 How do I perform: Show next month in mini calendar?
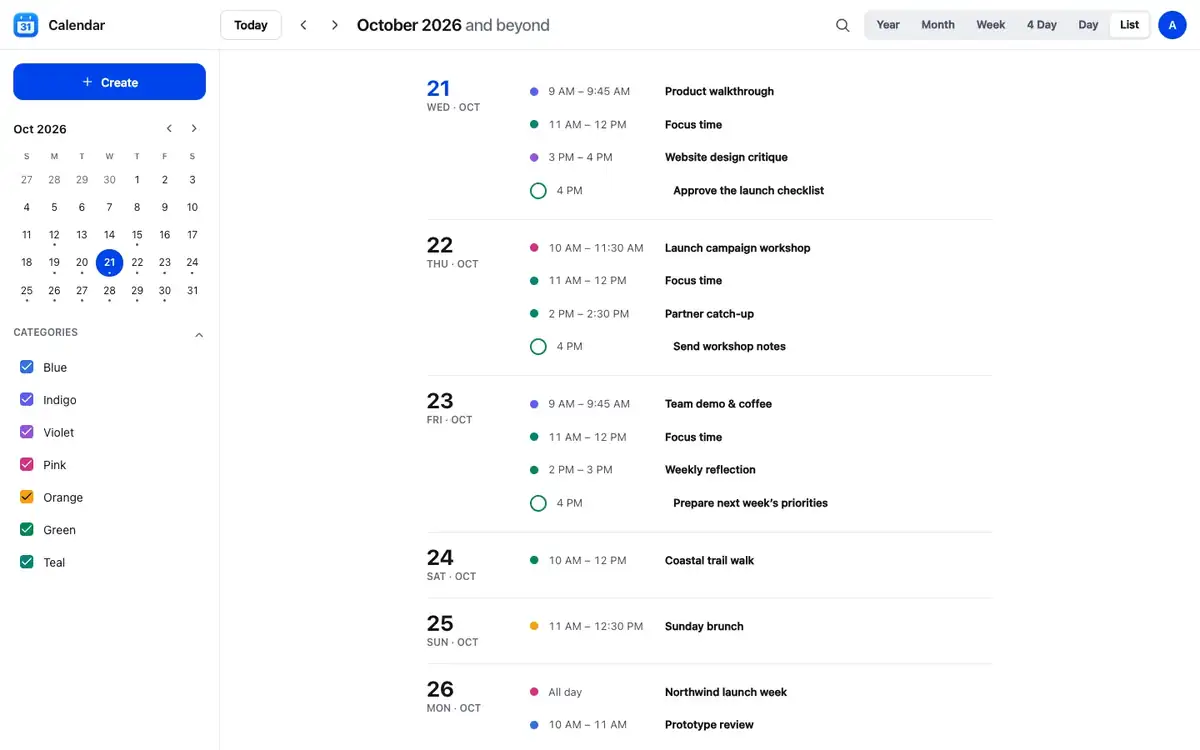pyautogui.click(x=194, y=129)
